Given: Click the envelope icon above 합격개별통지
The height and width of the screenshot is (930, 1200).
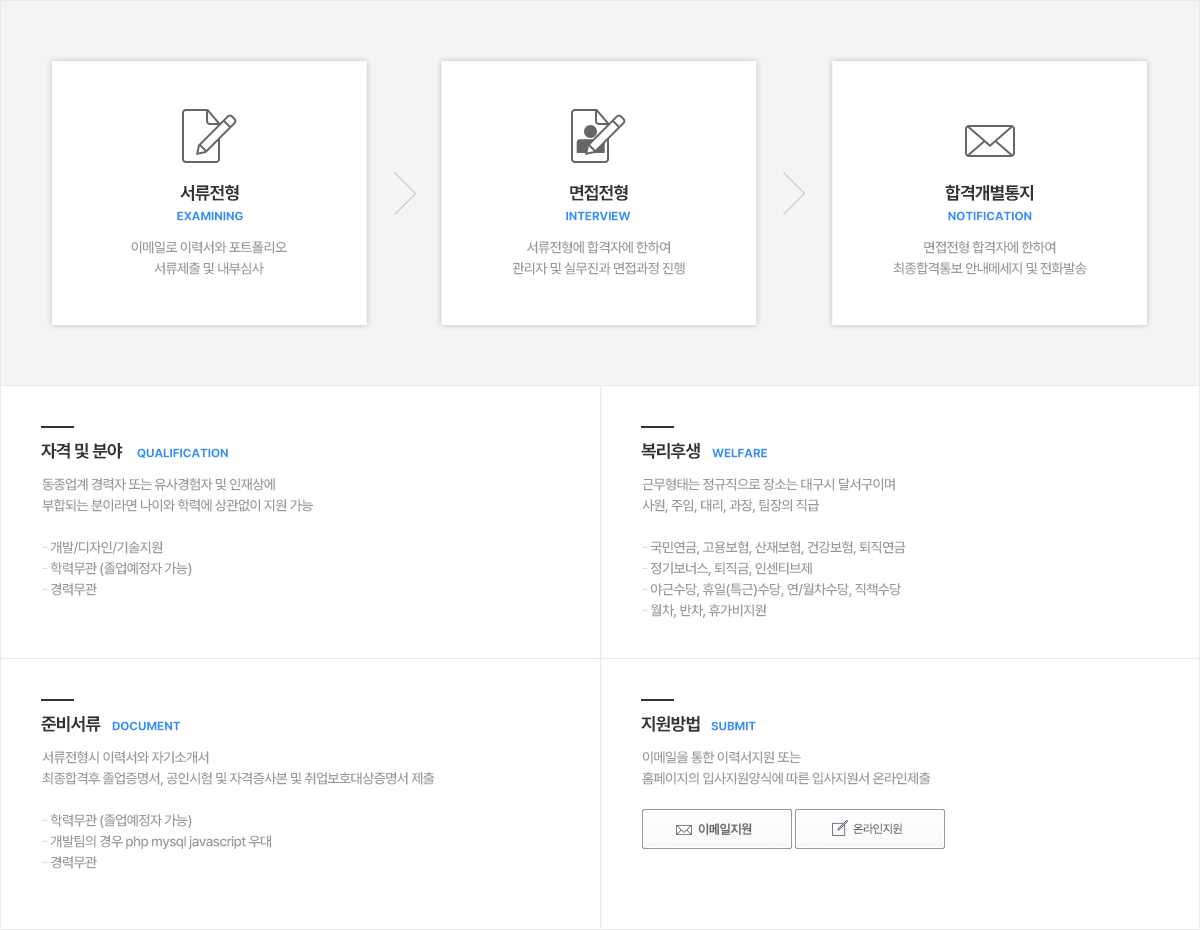Looking at the screenshot, I should tap(989, 141).
